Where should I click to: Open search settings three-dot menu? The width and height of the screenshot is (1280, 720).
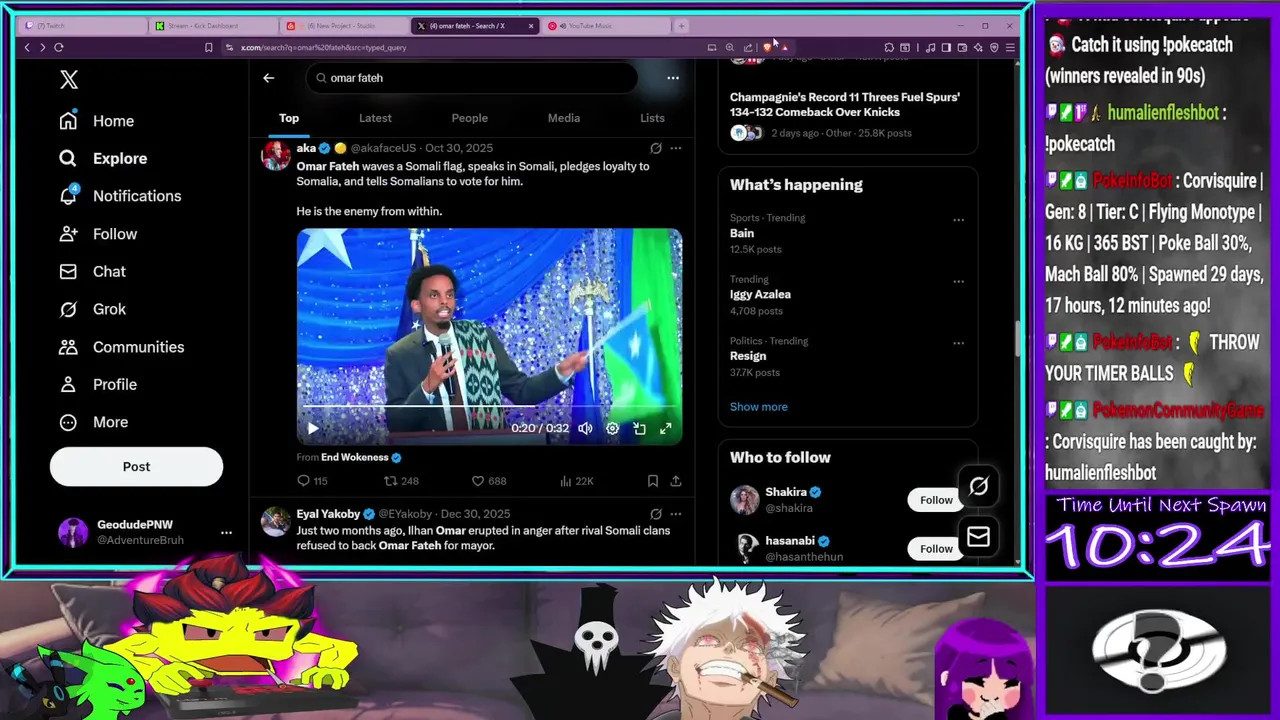[x=673, y=78]
